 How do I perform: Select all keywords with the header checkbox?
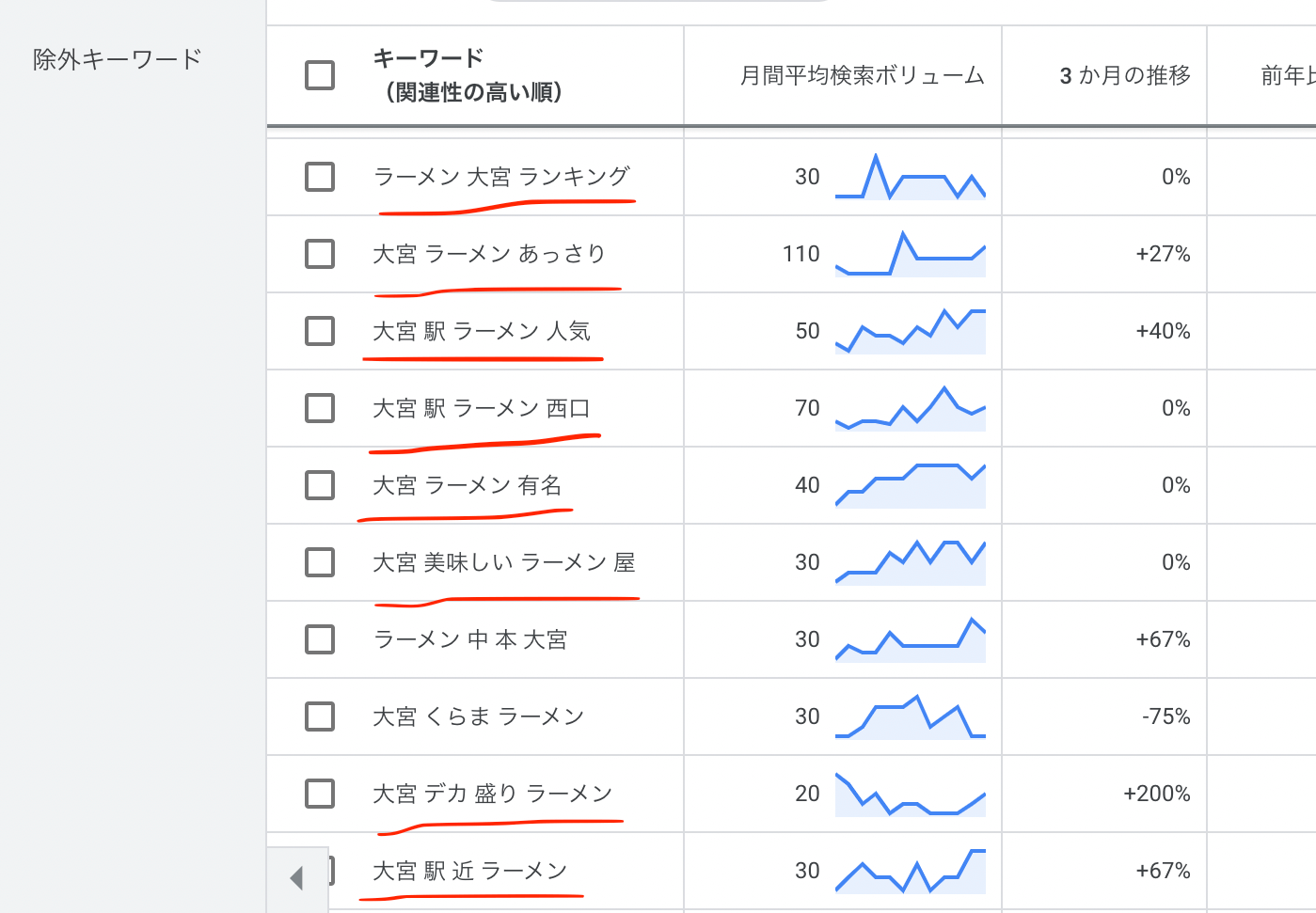[320, 75]
